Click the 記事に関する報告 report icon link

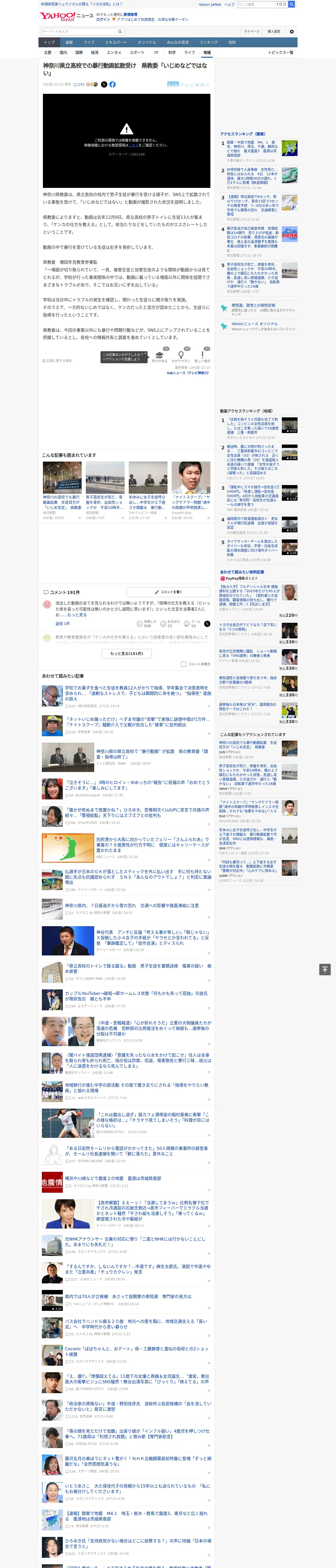tap(57, 360)
